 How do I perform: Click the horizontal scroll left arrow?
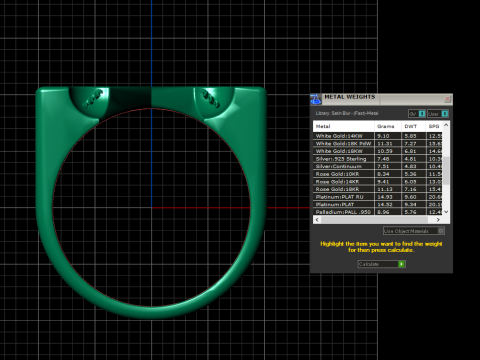317,220
